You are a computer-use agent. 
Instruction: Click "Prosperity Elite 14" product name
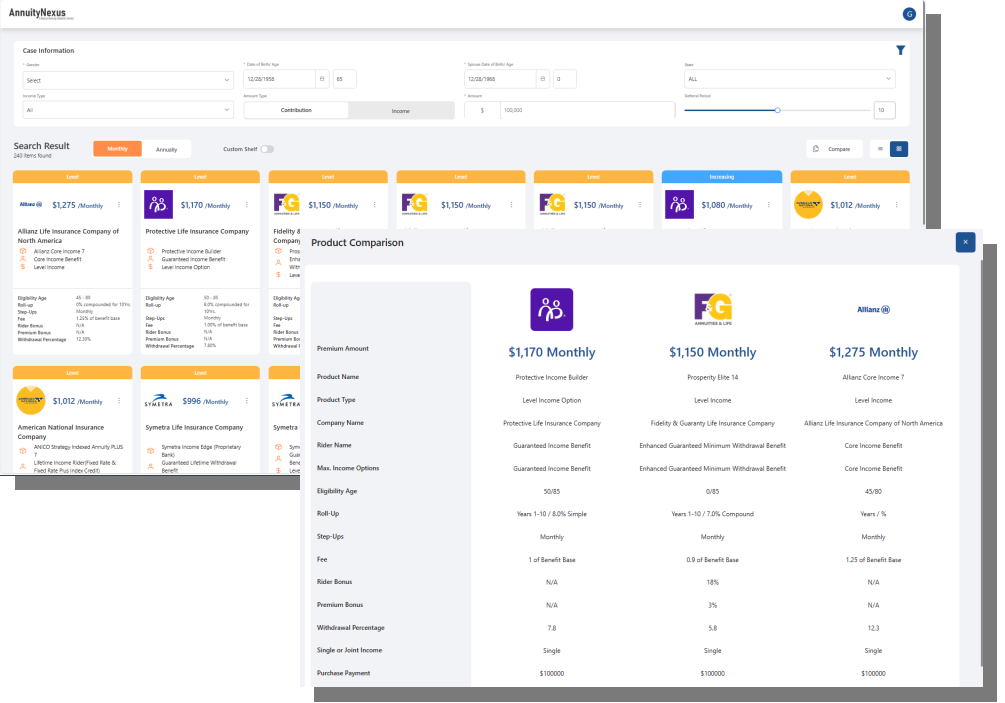click(713, 377)
